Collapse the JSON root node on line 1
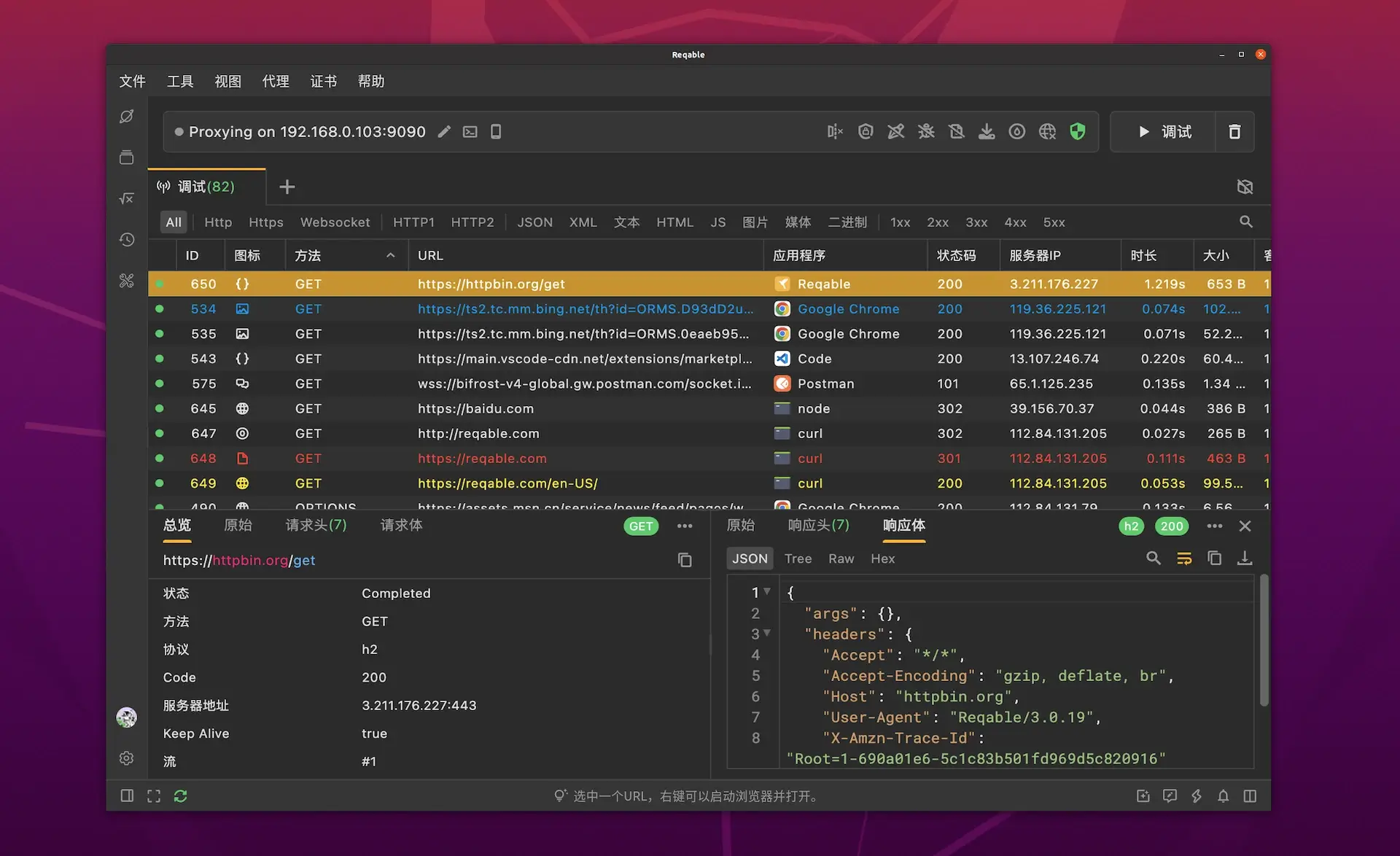Image resolution: width=1400 pixels, height=856 pixels. pos(767,592)
